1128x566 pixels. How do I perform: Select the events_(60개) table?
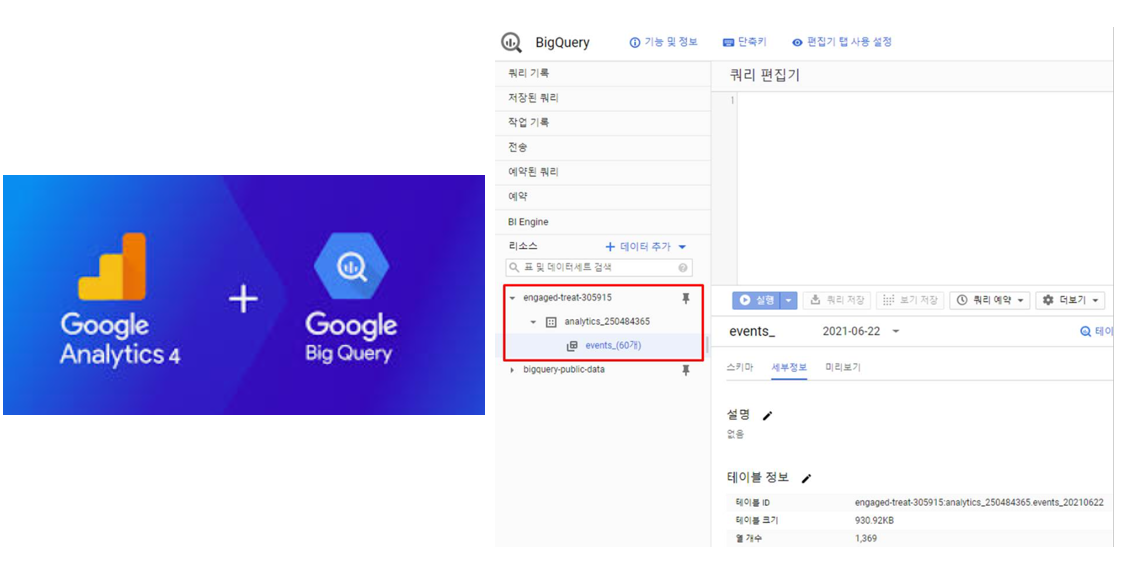pos(613,345)
